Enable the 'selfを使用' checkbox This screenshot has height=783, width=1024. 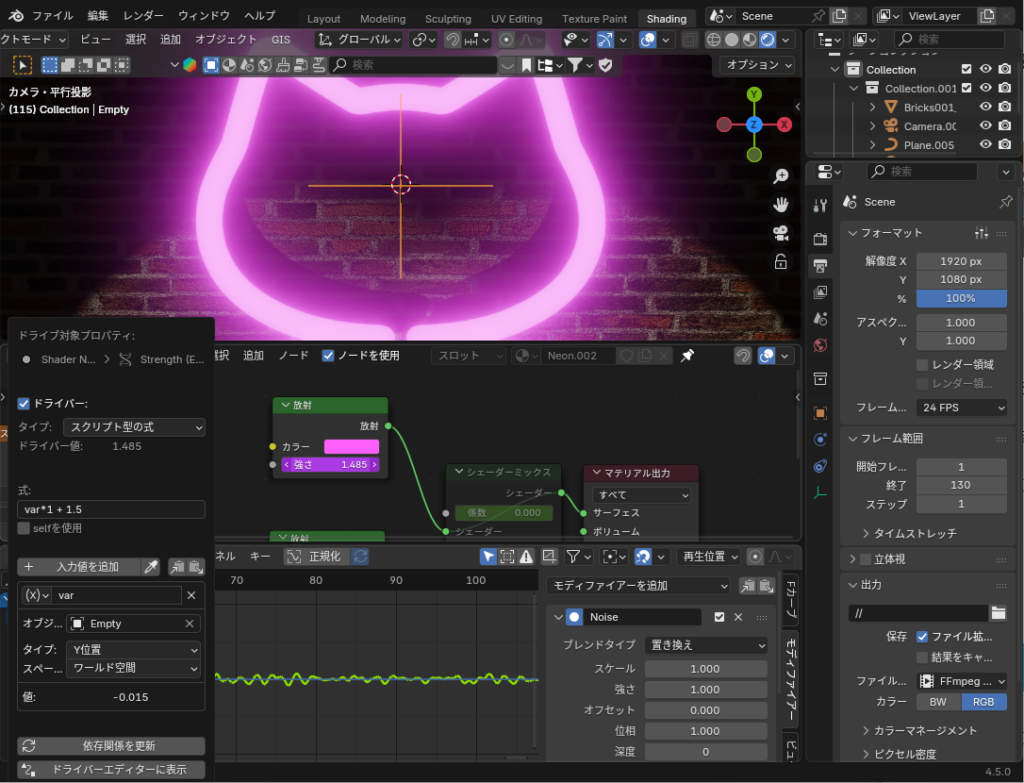(25, 528)
